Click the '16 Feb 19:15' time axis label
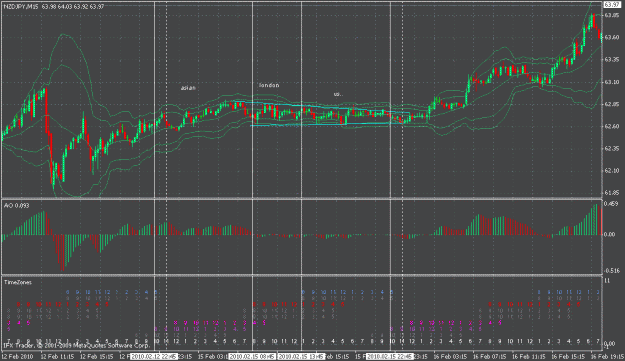625x361 pixels. (606, 356)
